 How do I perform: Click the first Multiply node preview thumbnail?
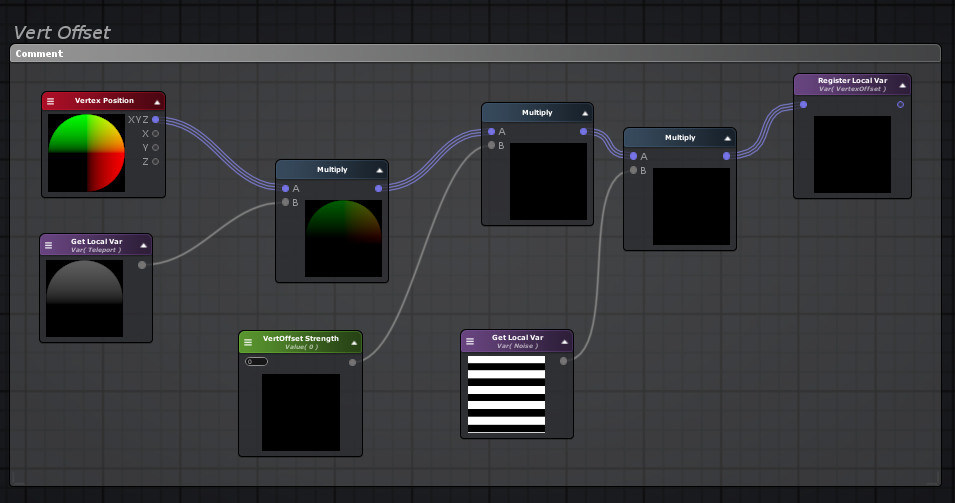[344, 239]
